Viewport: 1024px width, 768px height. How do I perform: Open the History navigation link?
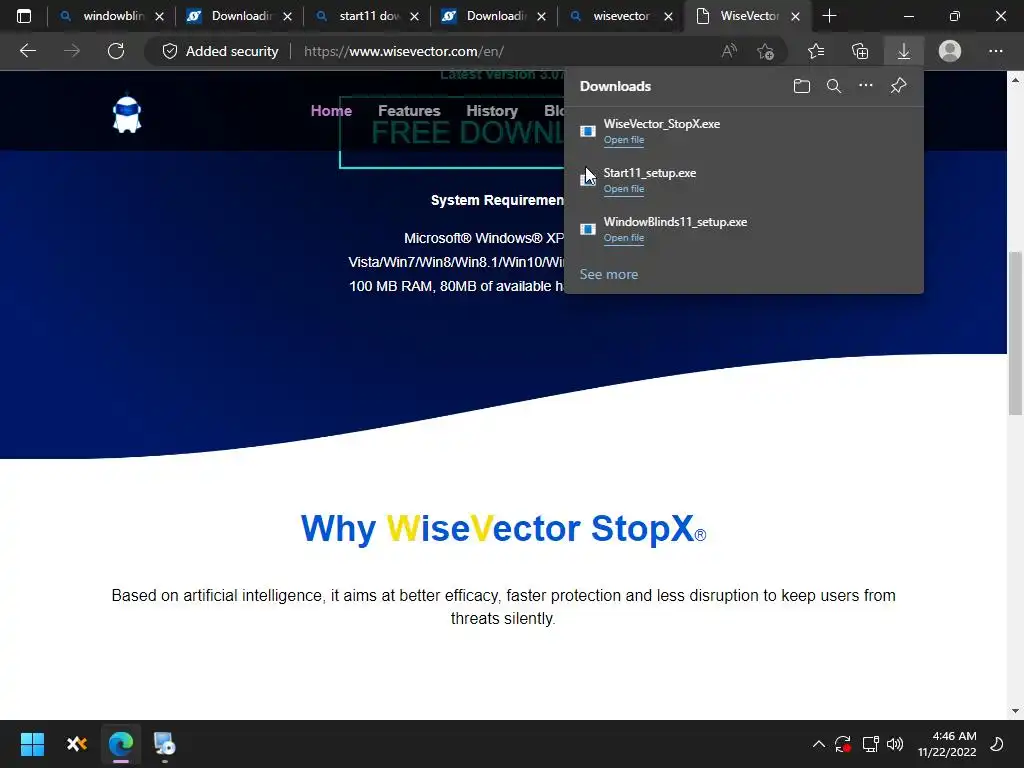pos(492,110)
